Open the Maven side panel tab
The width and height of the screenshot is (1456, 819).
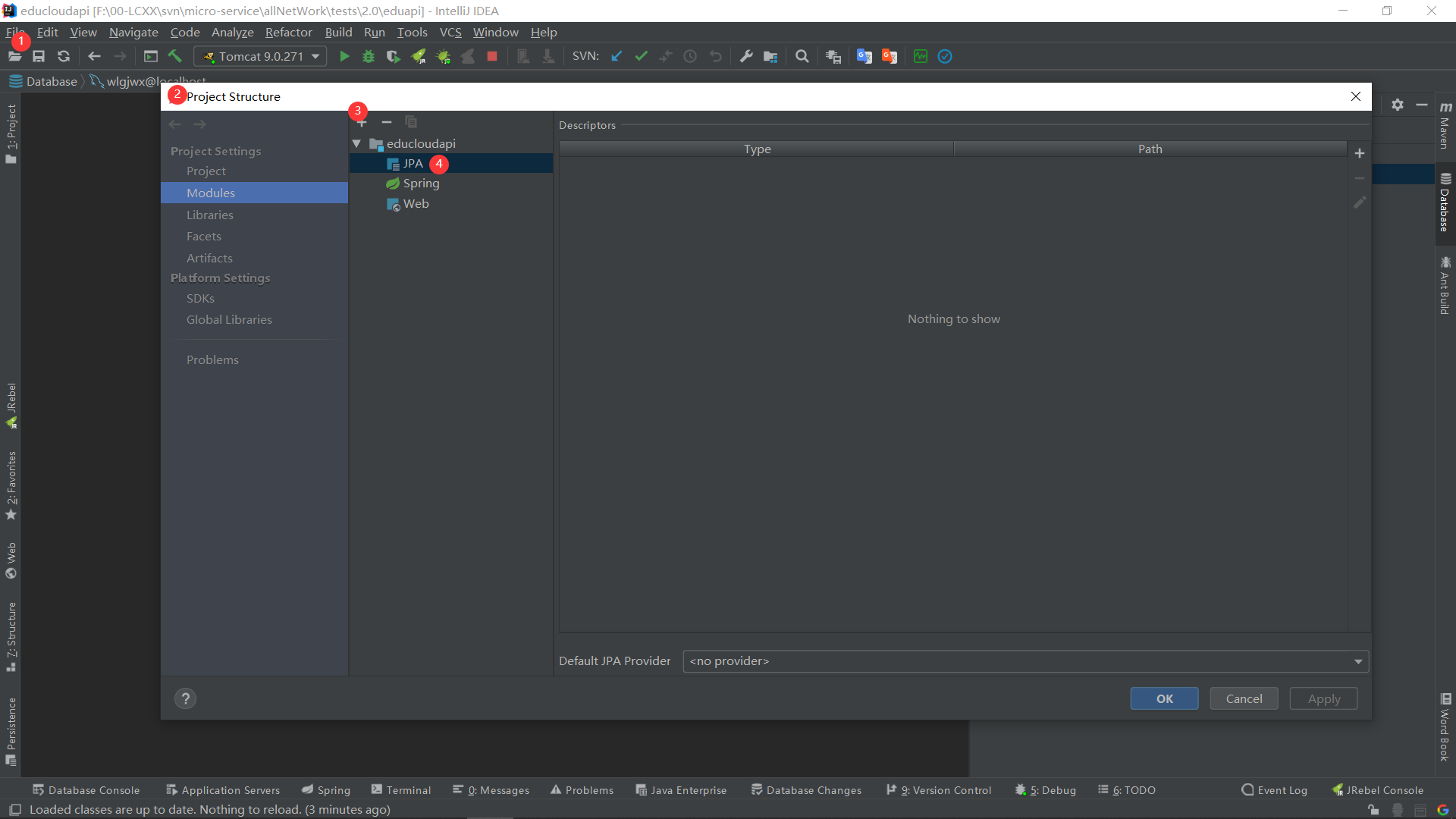coord(1445,124)
